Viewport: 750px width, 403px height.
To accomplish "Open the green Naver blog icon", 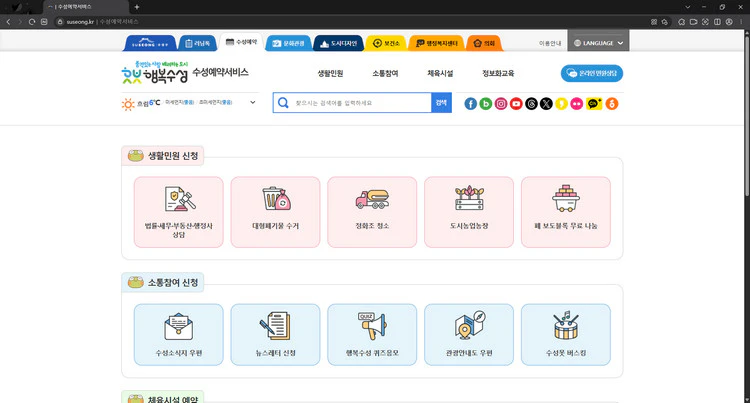I will click(485, 104).
